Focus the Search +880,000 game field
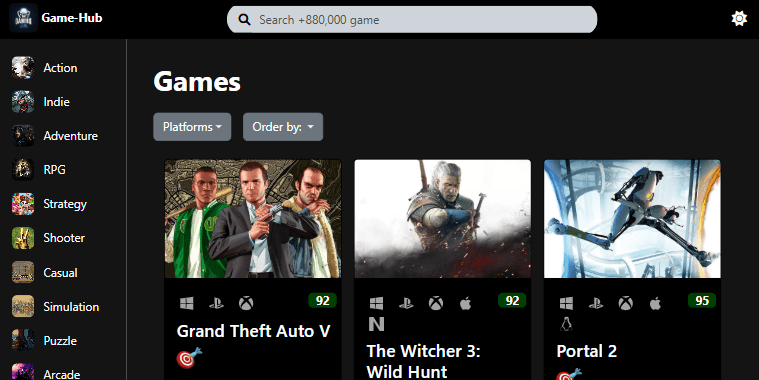Viewport: 759px width, 380px height. (x=412, y=20)
